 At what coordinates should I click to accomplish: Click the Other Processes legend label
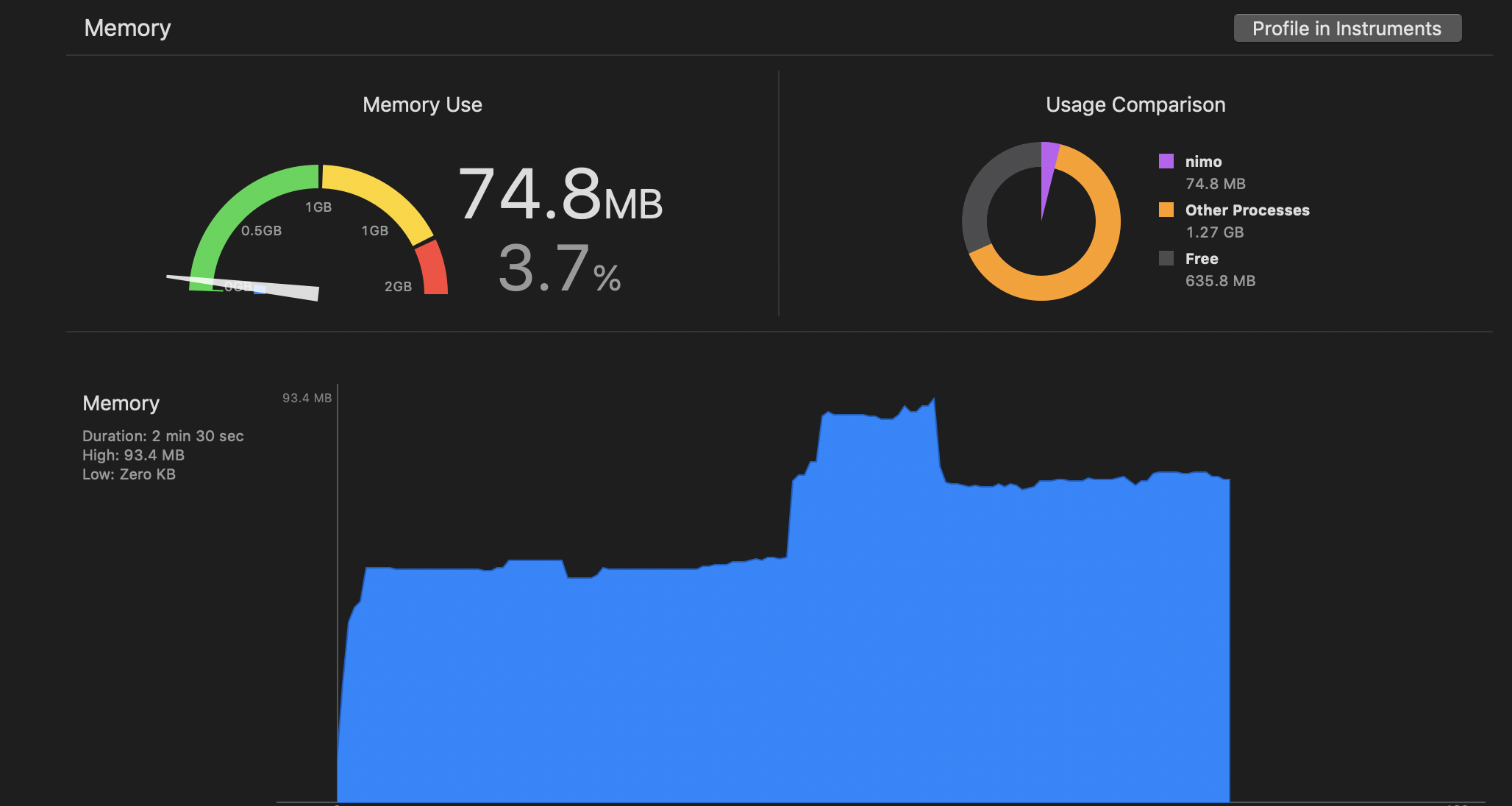(1247, 210)
